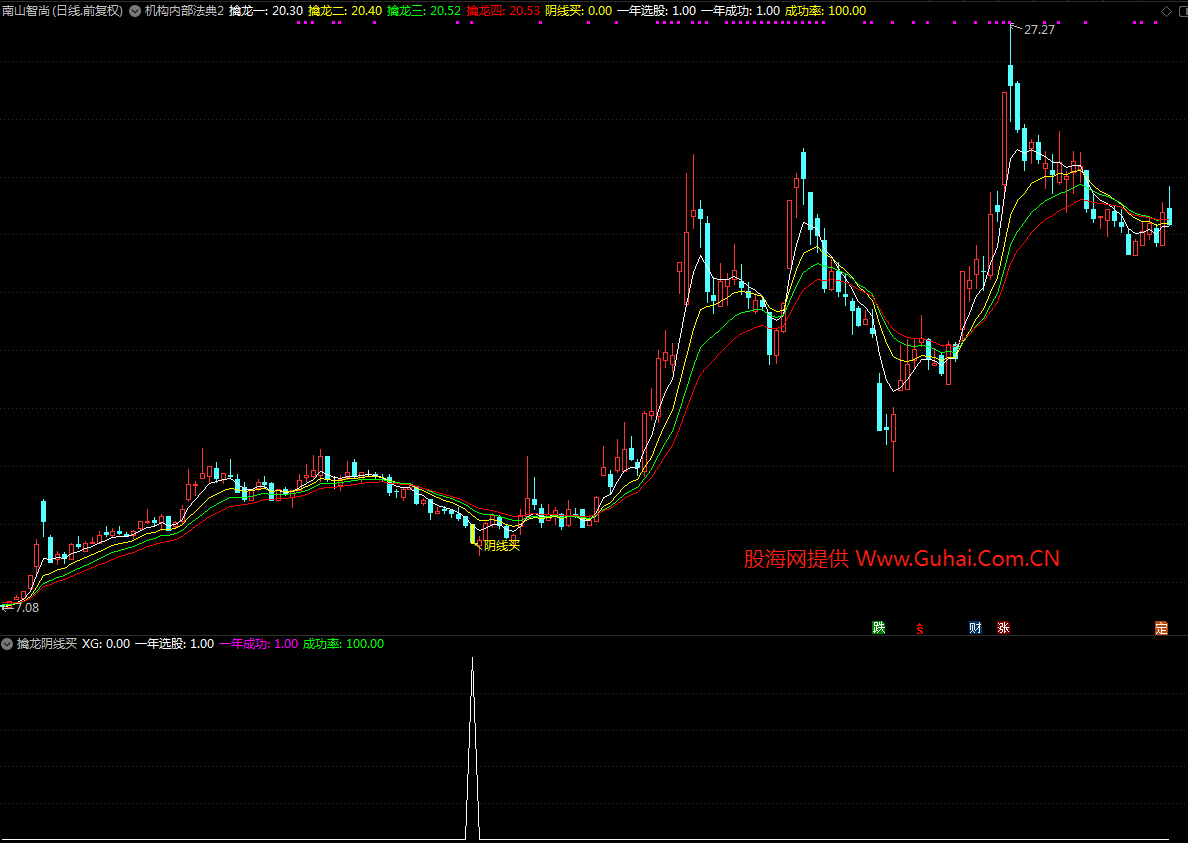Click the dark red 涨 event marker icon

pyautogui.click(x=1003, y=627)
